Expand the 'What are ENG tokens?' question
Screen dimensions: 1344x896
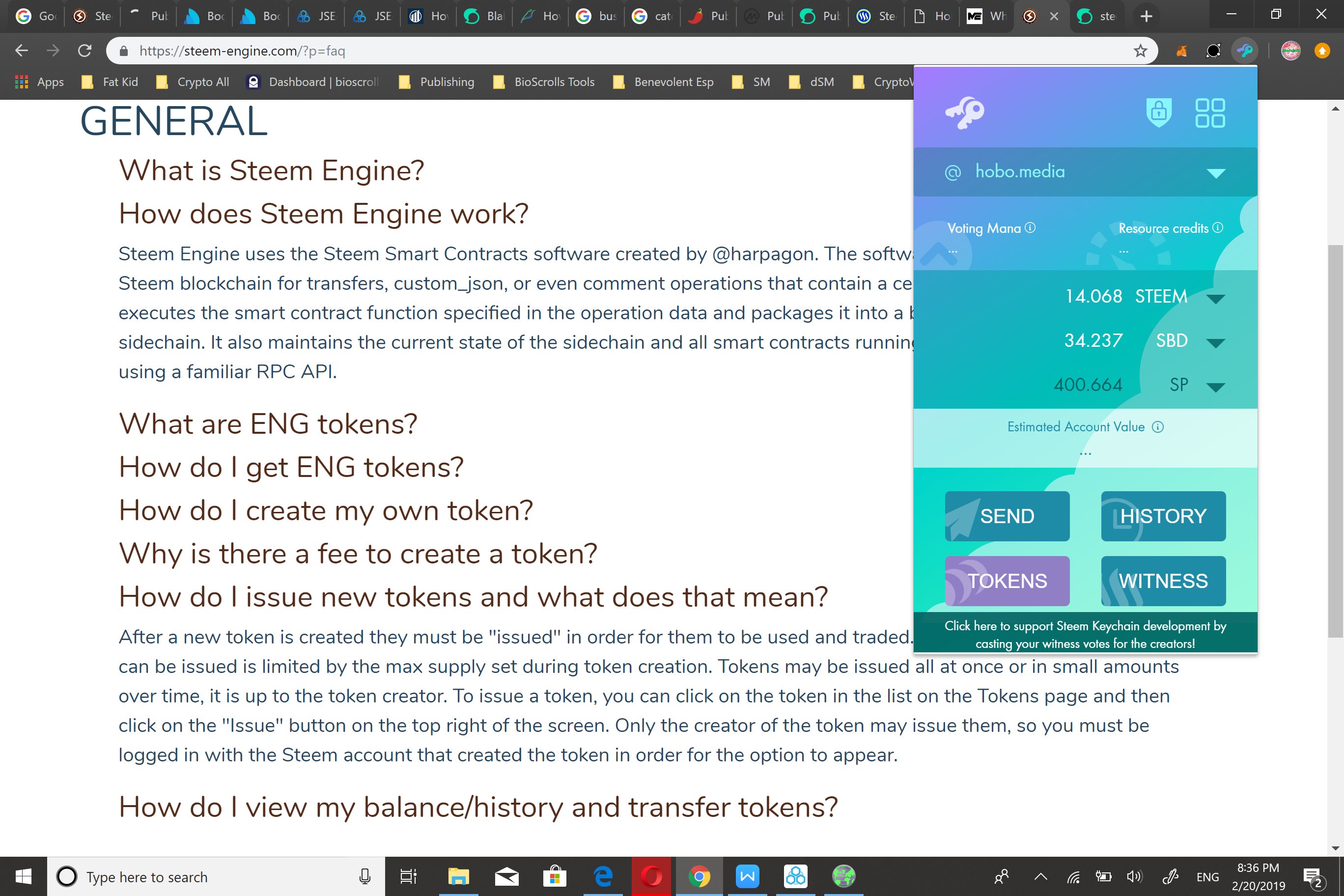click(268, 424)
